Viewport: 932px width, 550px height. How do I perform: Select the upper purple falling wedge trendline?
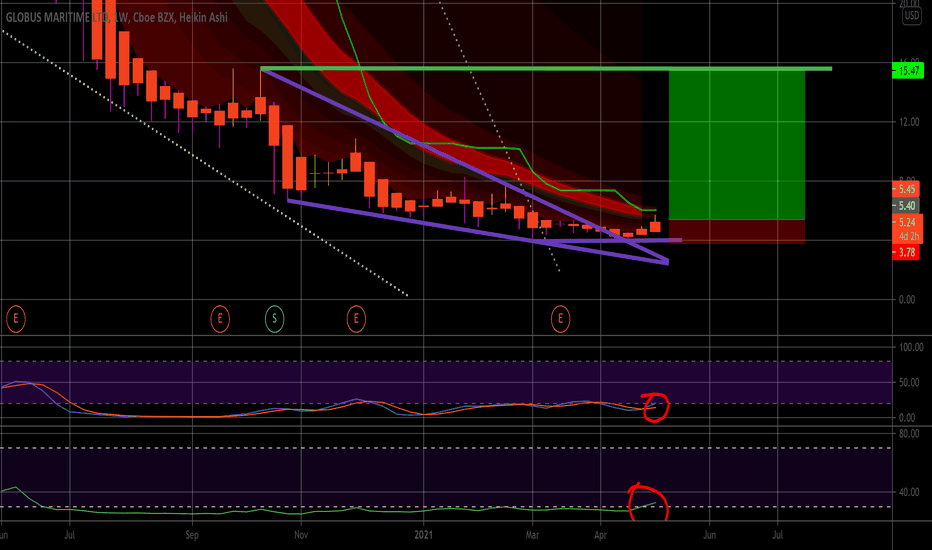click(464, 165)
